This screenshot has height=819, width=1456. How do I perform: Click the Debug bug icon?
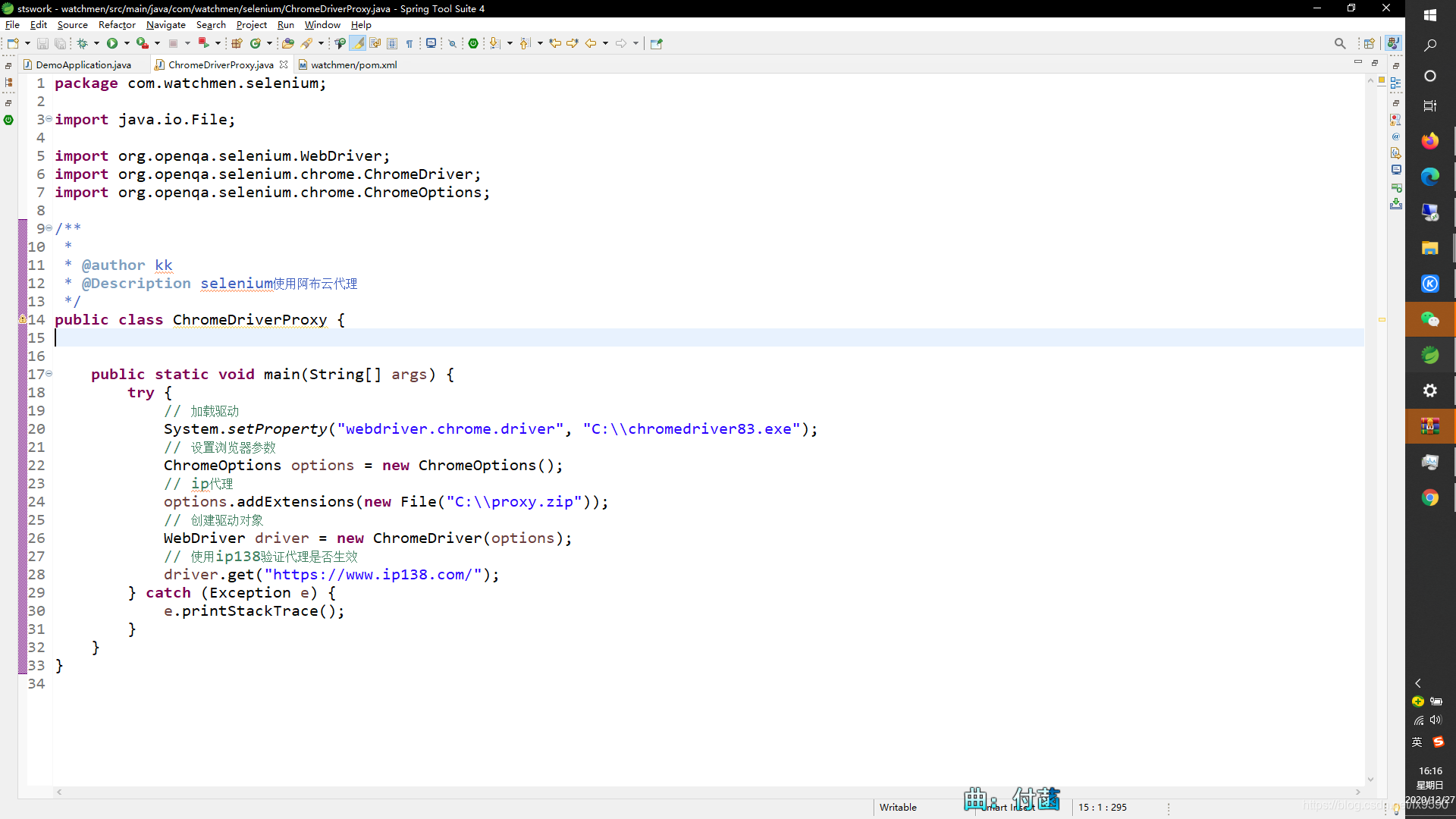pyautogui.click(x=83, y=43)
